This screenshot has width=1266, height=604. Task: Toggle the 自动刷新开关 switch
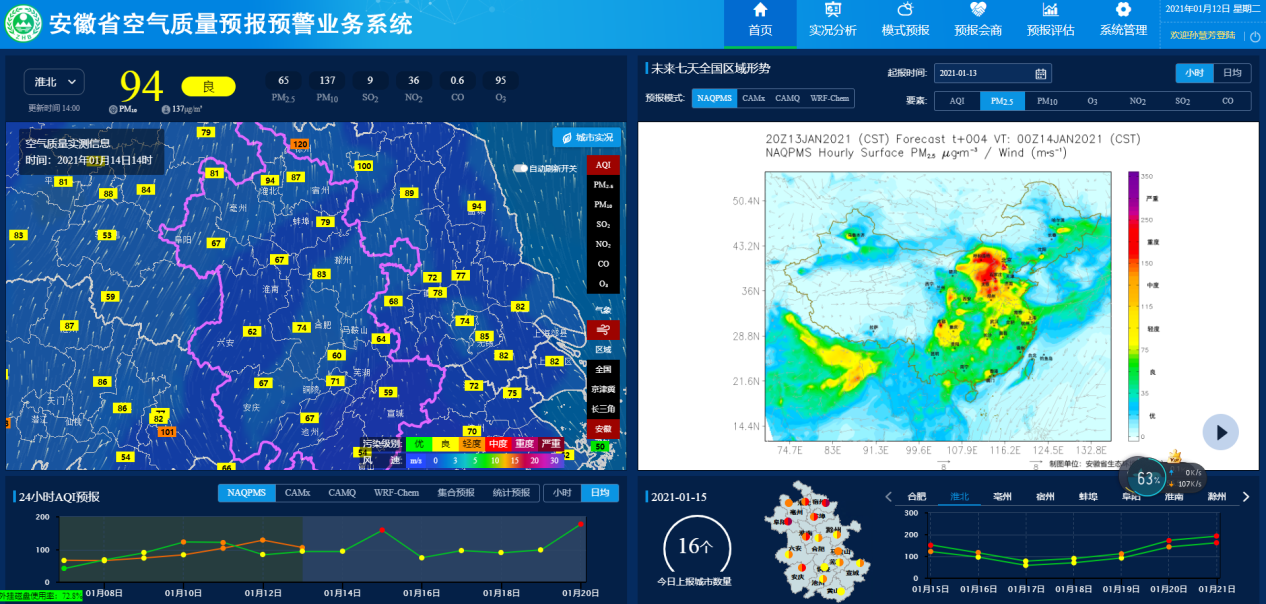520,168
